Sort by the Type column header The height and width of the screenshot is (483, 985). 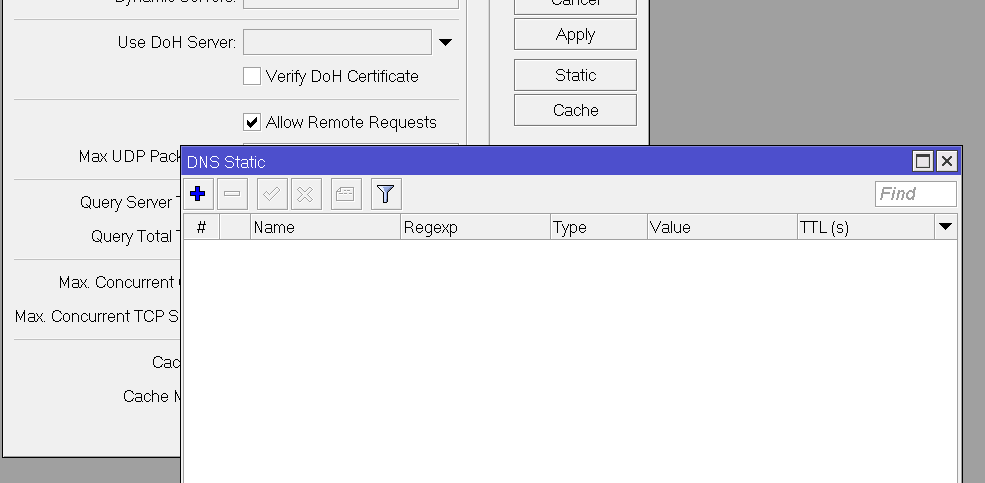pos(598,227)
